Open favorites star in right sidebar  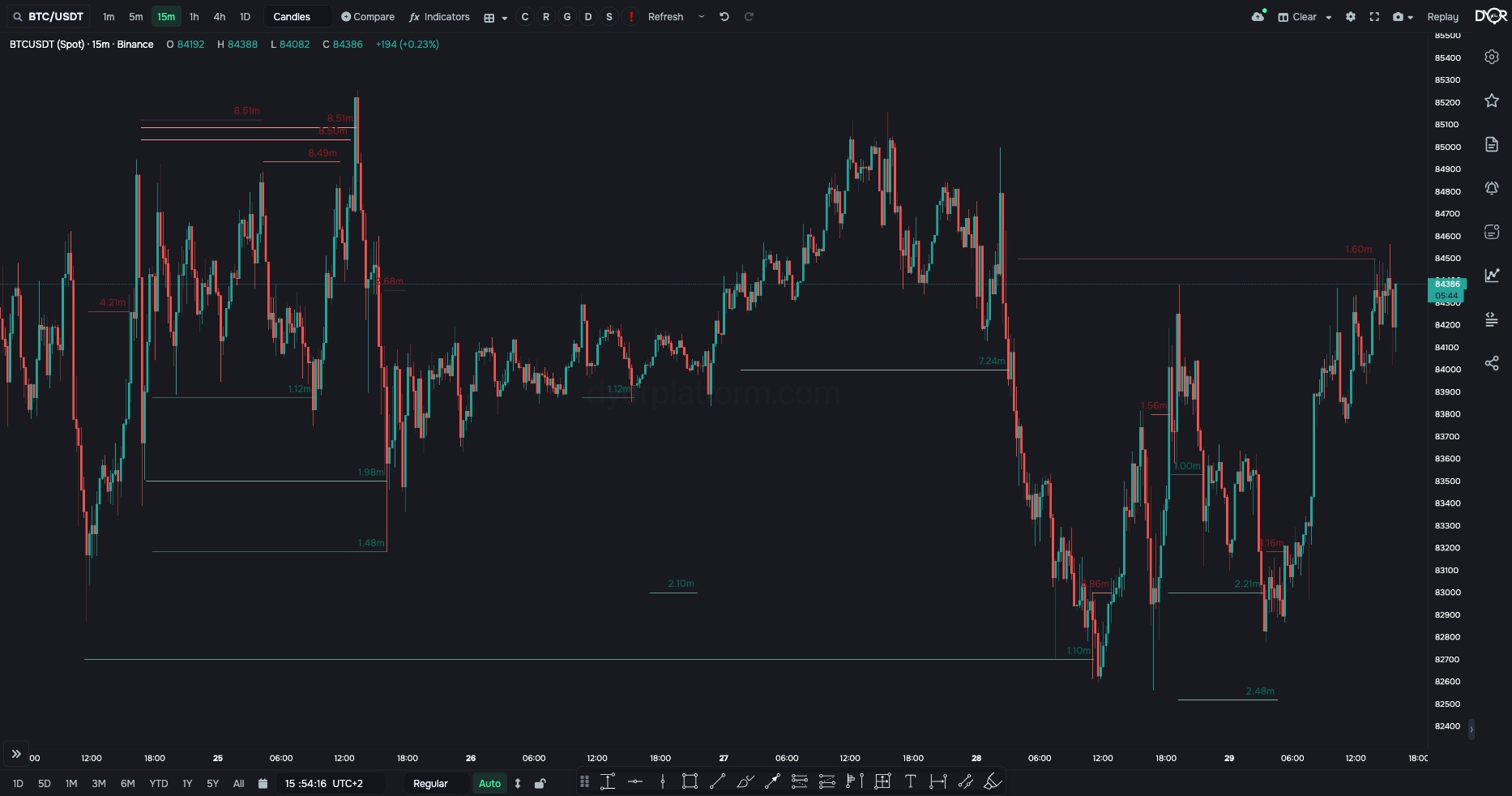1492,101
